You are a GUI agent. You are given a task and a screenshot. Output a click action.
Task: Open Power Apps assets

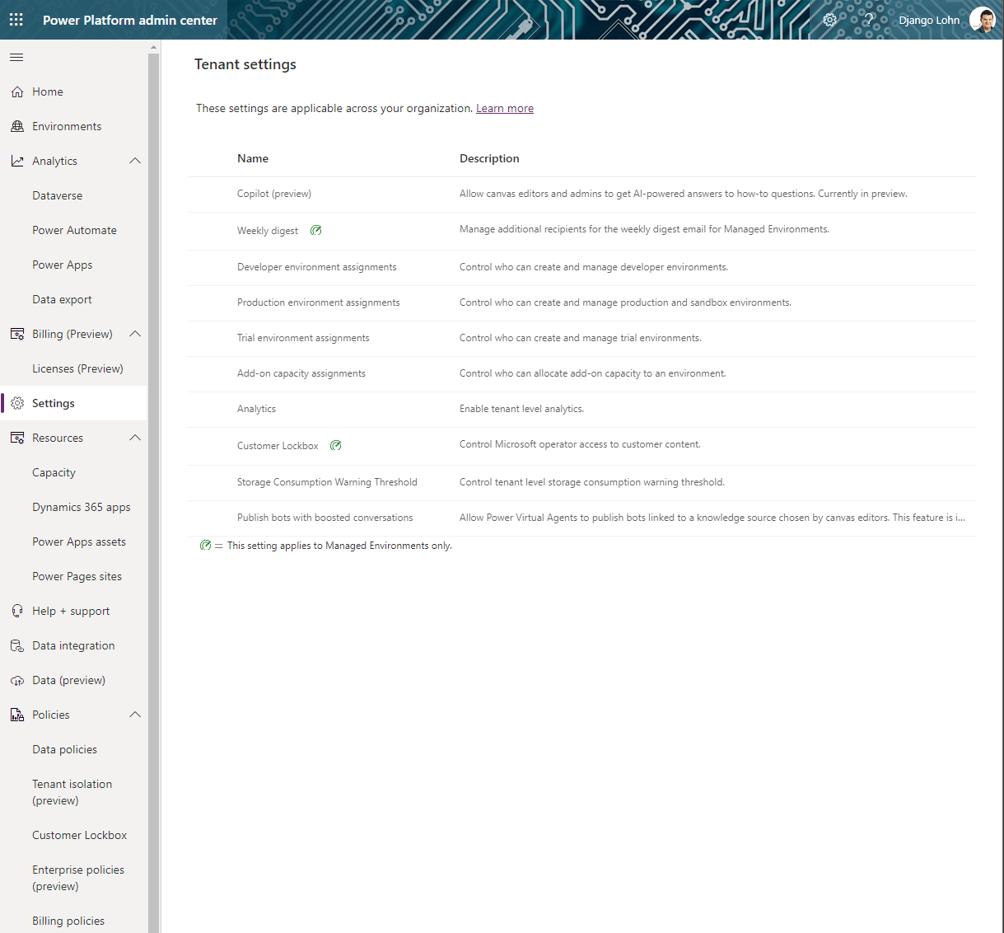pyautogui.click(x=79, y=541)
